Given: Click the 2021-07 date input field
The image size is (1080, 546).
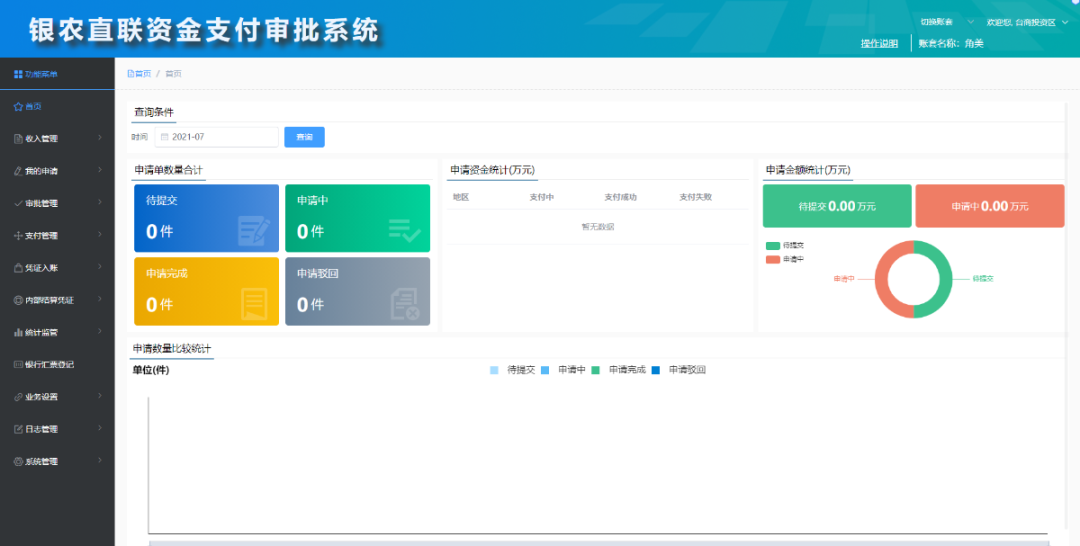Looking at the screenshot, I should click(x=218, y=137).
